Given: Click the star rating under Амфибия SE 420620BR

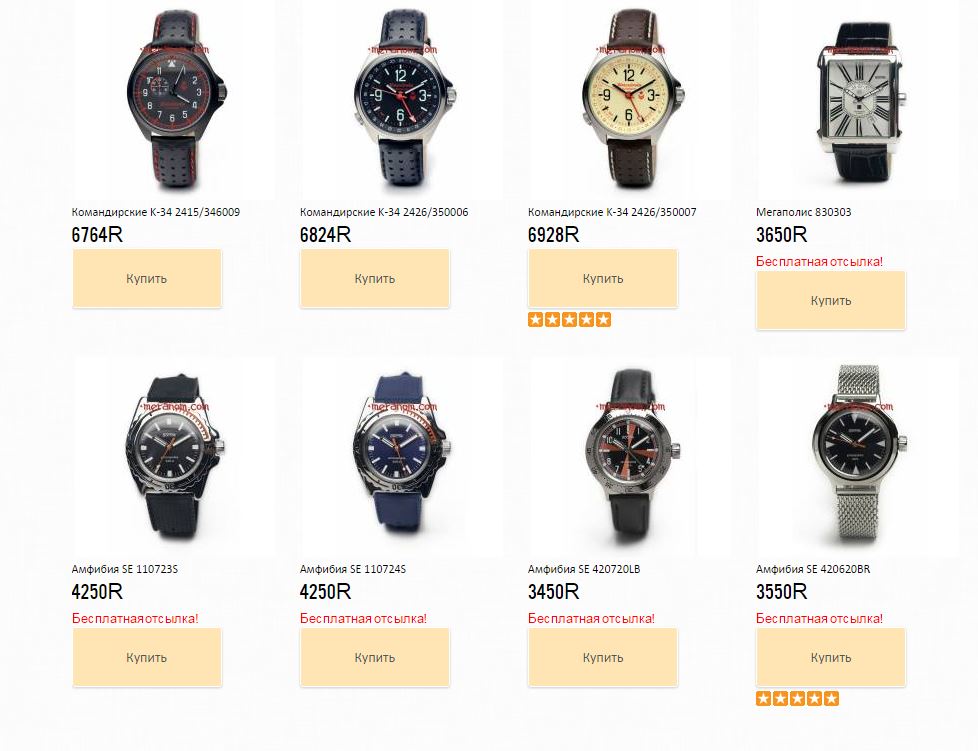Looking at the screenshot, I should tap(798, 699).
